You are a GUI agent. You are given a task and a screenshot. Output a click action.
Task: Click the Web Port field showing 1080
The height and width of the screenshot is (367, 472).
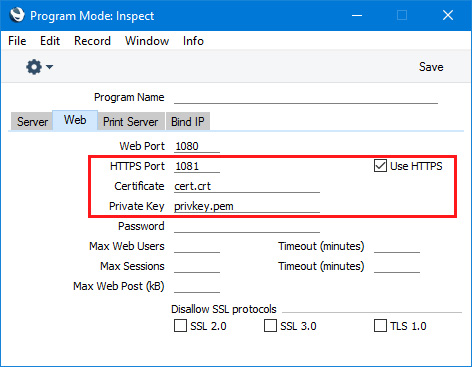coord(197,146)
